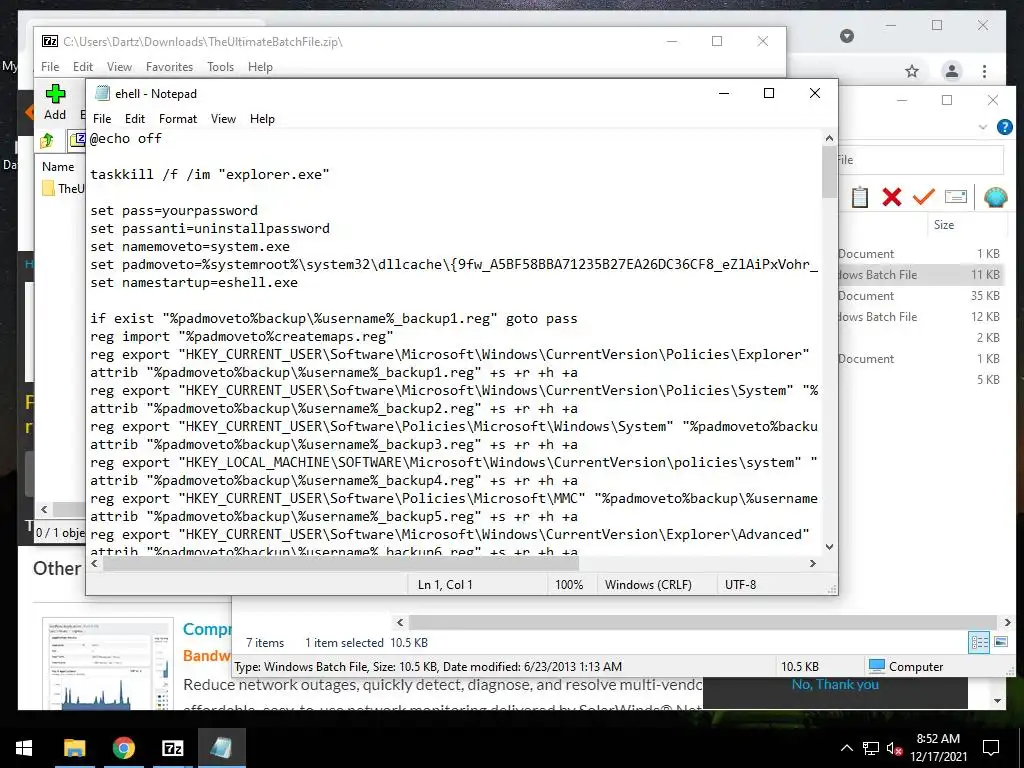Click the Paste clipboard icon in Explorer ribbon
This screenshot has width=1024, height=768.
click(x=859, y=197)
